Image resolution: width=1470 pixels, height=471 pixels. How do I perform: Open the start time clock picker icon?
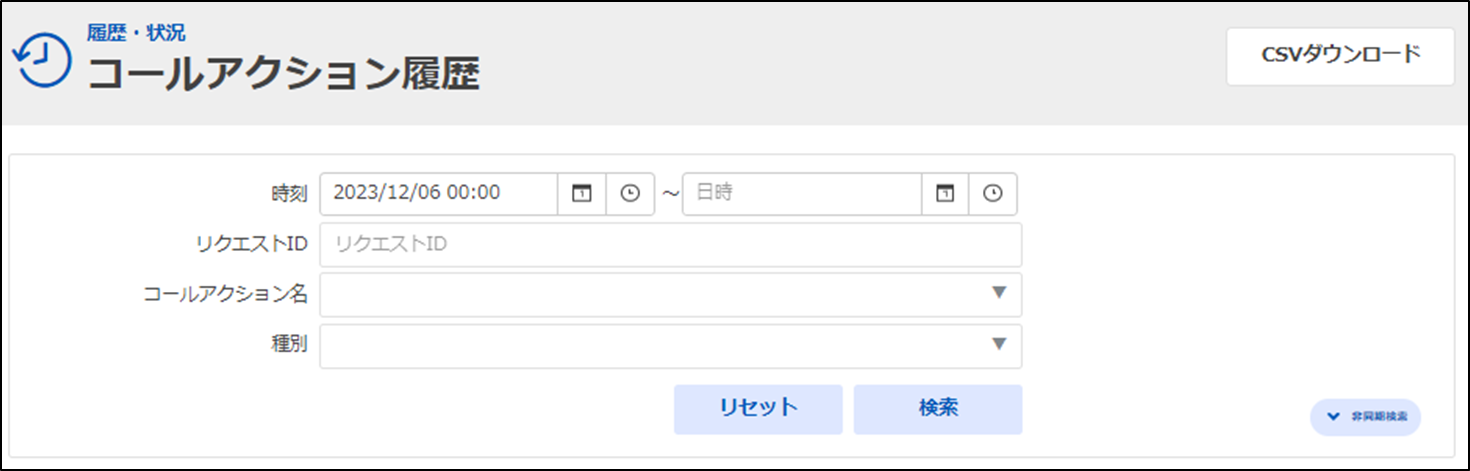coord(630,194)
